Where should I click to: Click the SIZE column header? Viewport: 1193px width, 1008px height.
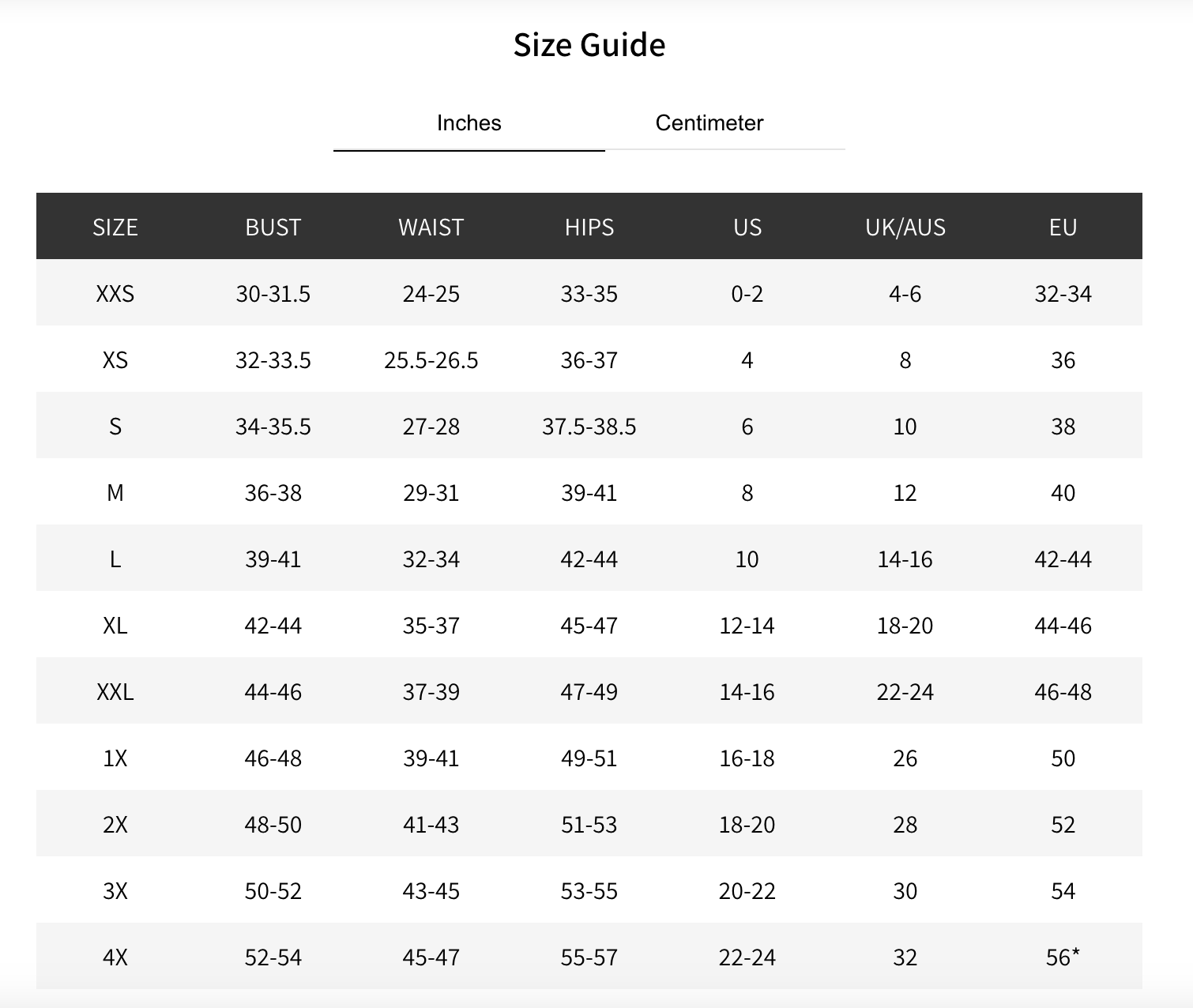pyautogui.click(x=115, y=228)
